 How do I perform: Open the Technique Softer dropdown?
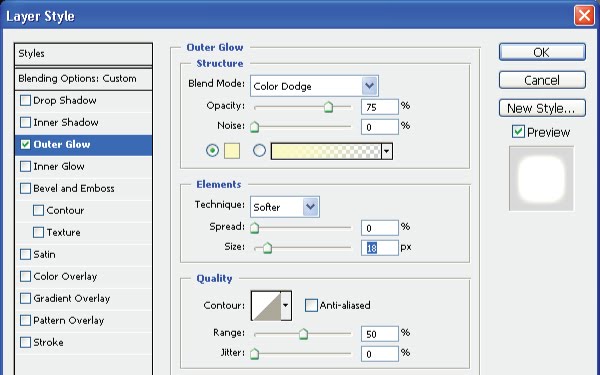click(285, 207)
